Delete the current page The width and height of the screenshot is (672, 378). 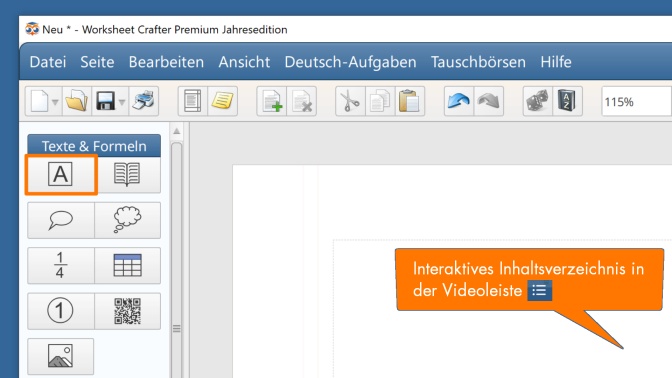pyautogui.click(x=302, y=102)
